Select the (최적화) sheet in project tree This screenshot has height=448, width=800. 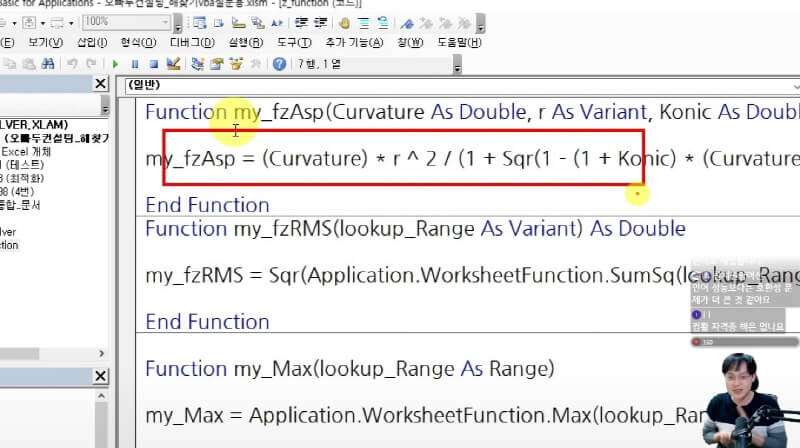(x=32, y=178)
